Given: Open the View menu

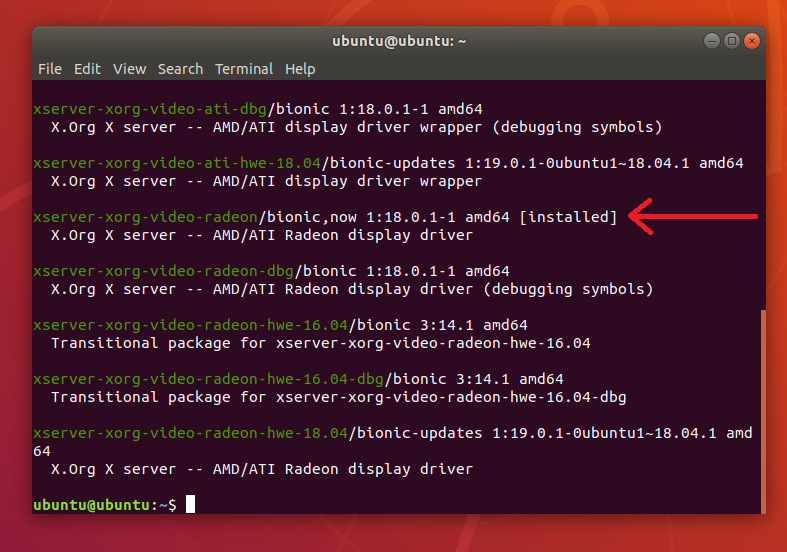Looking at the screenshot, I should (x=129, y=69).
